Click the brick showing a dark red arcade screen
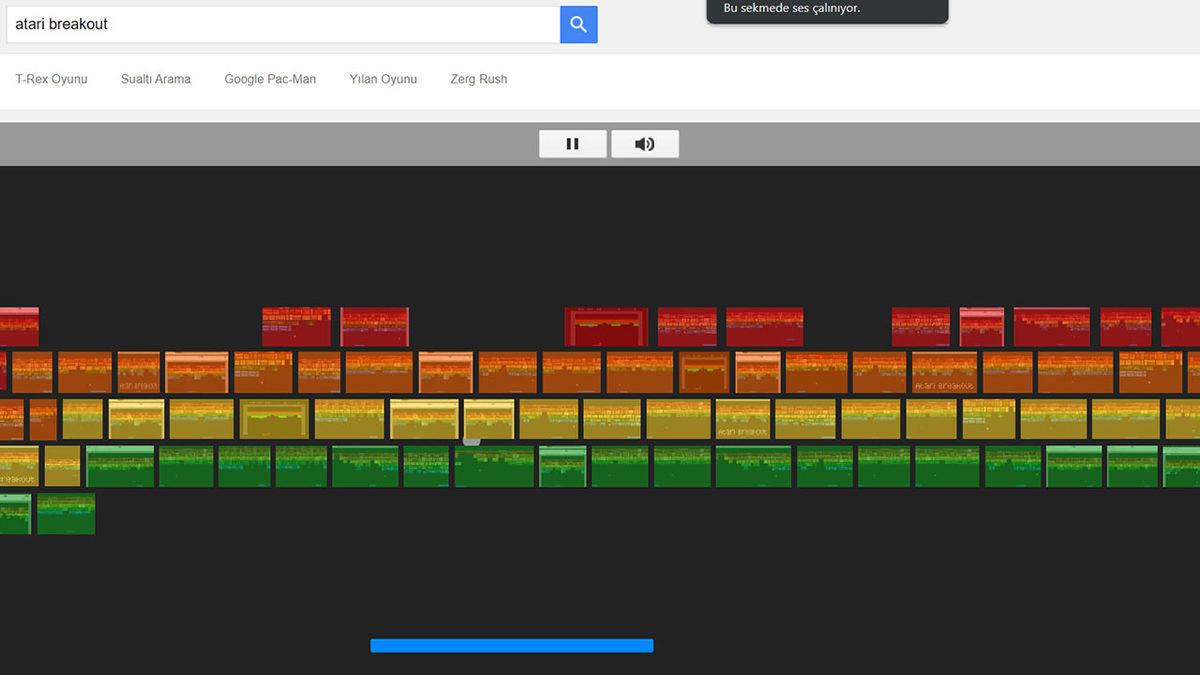 point(606,325)
